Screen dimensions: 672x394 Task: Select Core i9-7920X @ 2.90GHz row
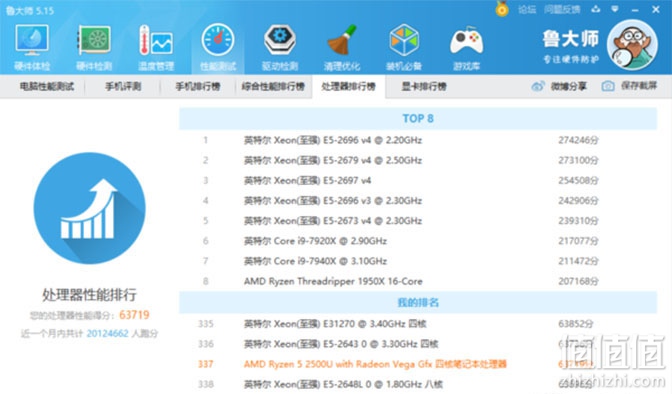418,241
